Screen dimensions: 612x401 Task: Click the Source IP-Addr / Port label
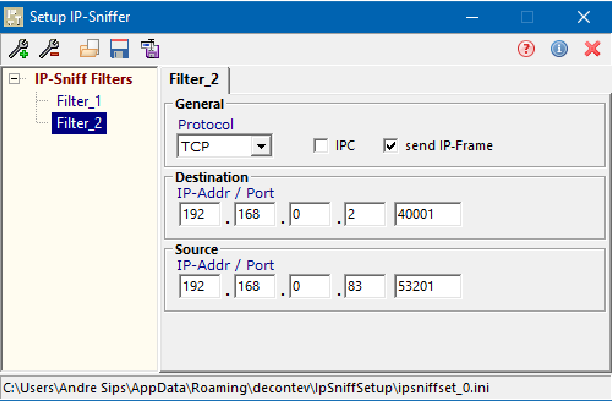click(226, 266)
